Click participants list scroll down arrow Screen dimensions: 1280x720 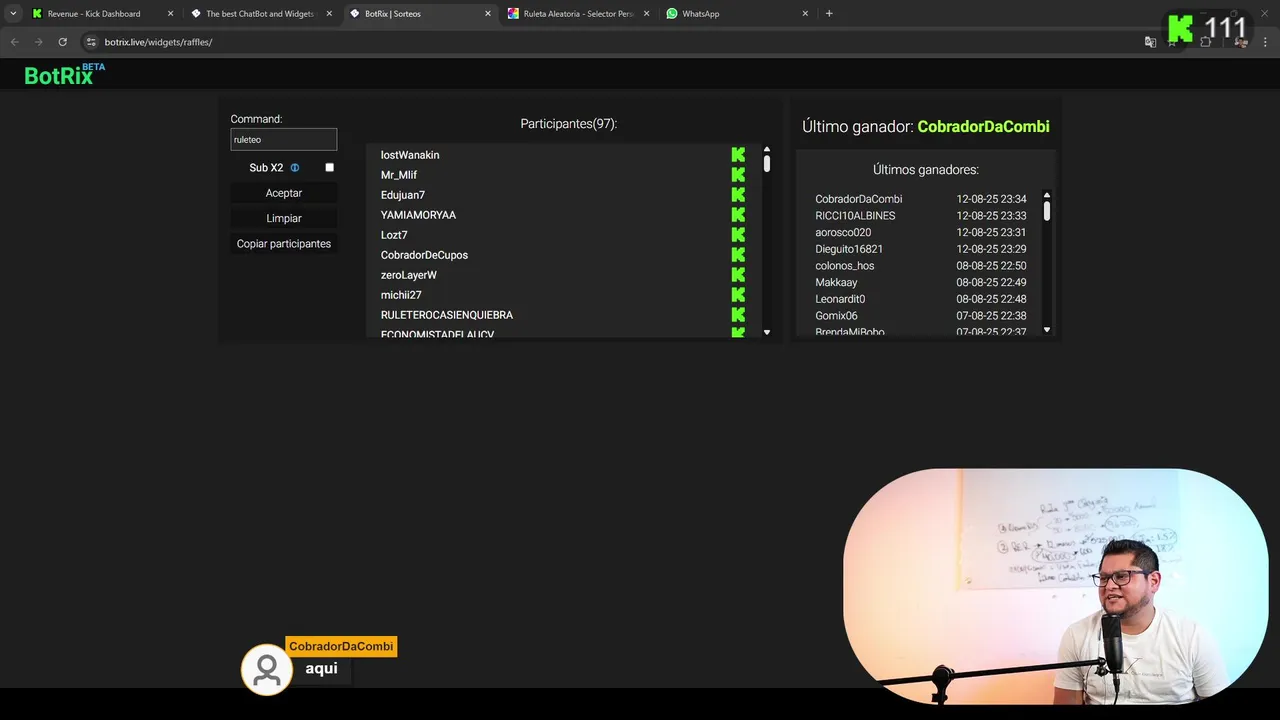(x=767, y=332)
